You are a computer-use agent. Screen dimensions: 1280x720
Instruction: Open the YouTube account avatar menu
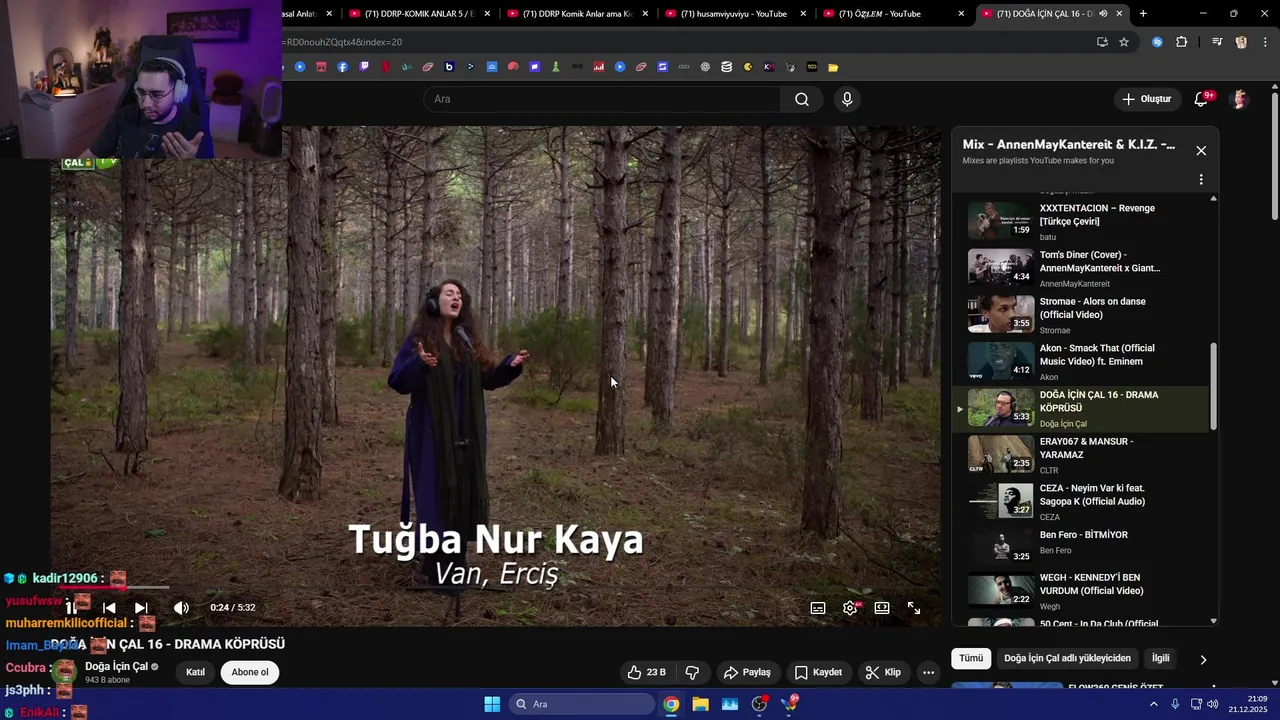tap(1240, 99)
